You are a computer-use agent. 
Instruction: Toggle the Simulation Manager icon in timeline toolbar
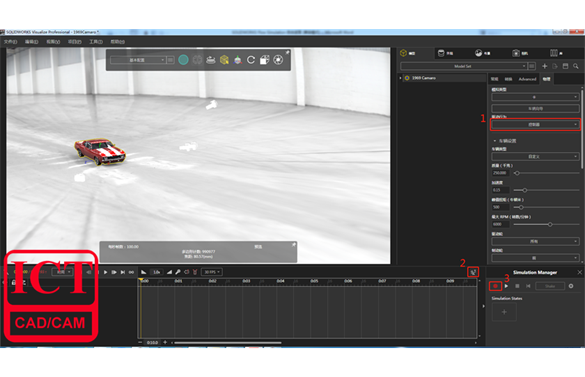click(x=473, y=272)
